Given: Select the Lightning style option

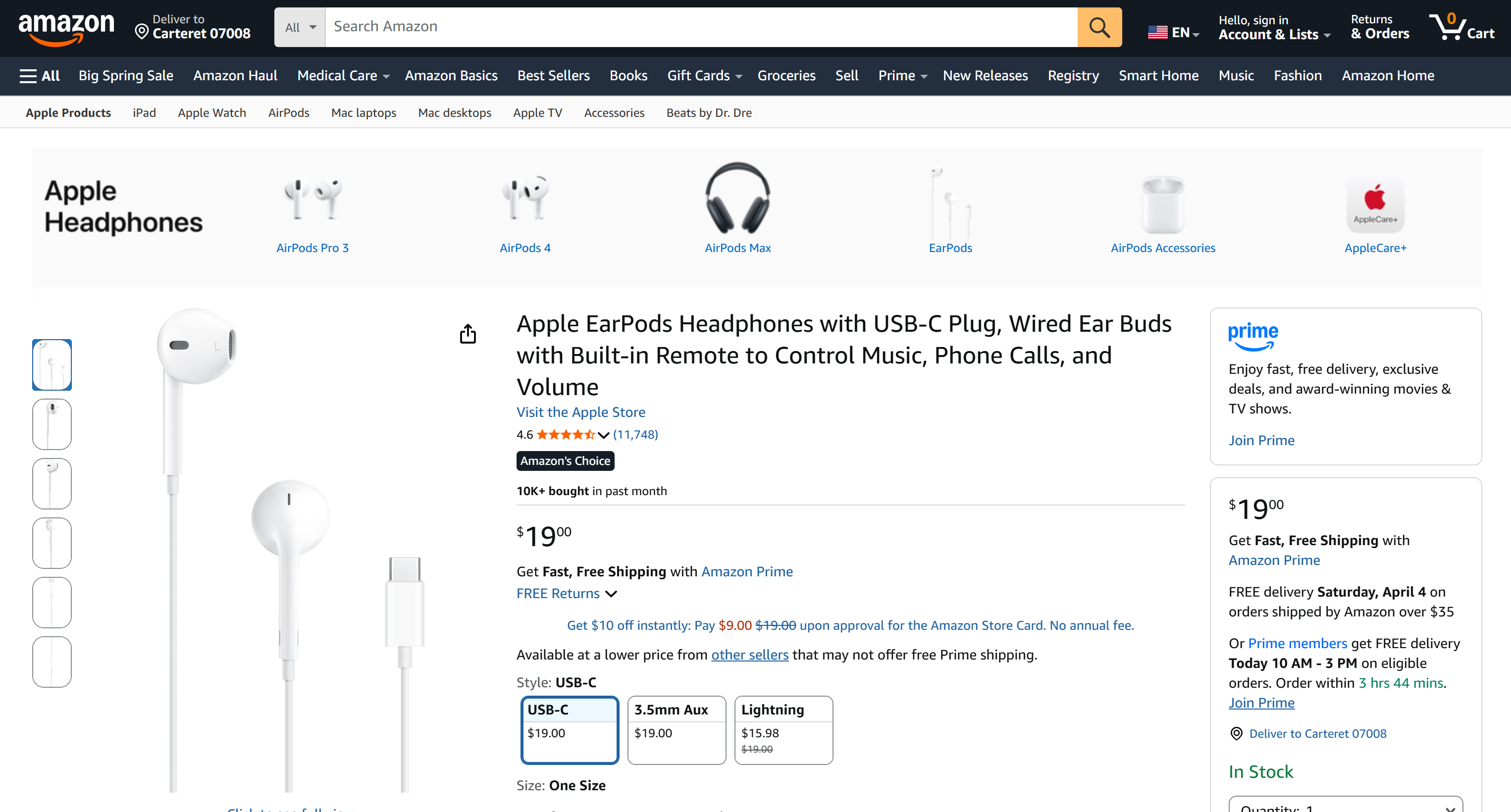Looking at the screenshot, I should pyautogui.click(x=783, y=730).
